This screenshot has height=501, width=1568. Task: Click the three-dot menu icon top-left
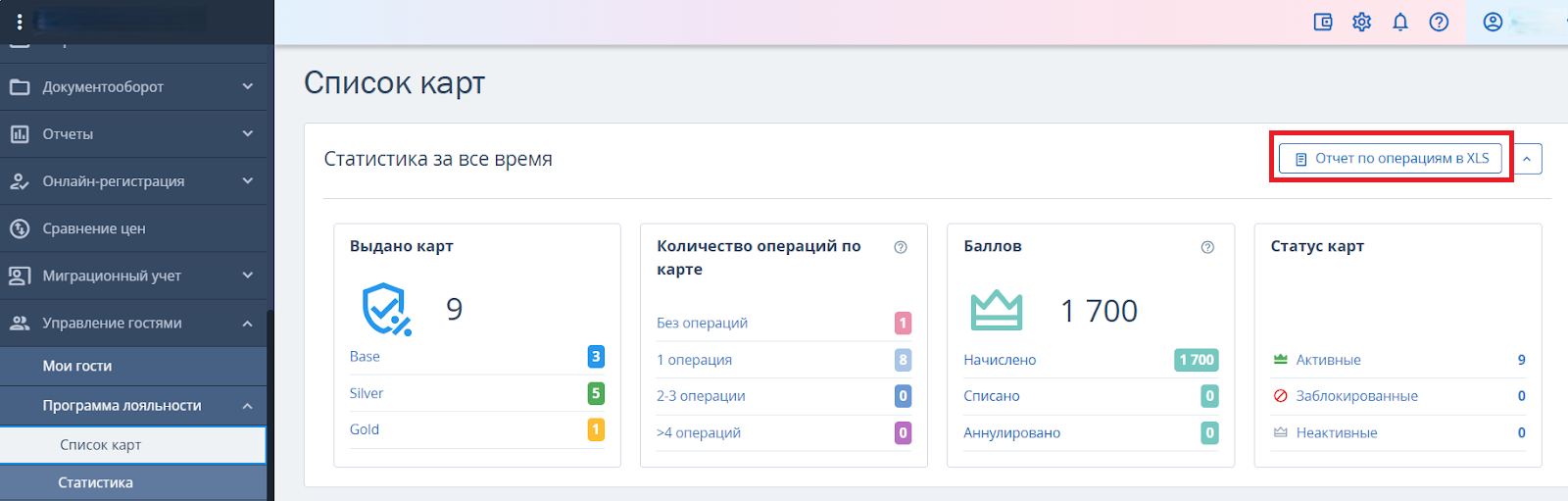pos(20,22)
